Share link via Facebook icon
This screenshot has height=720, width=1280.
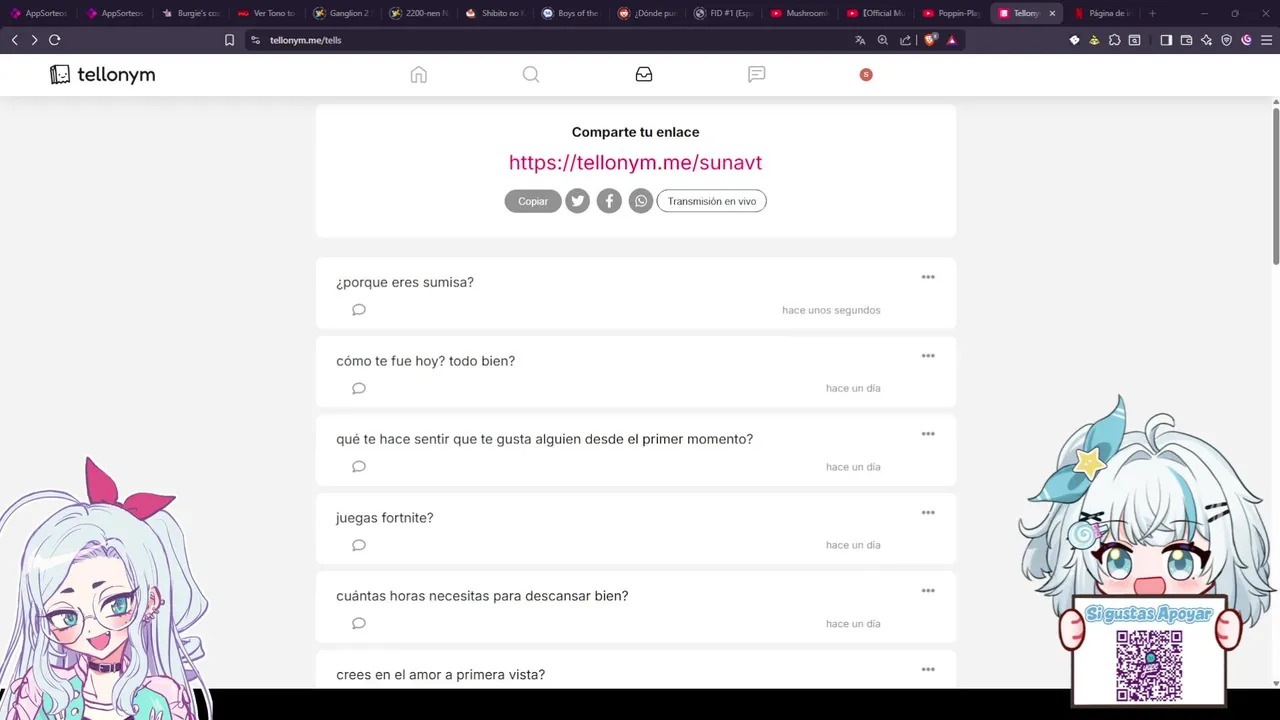coord(609,201)
